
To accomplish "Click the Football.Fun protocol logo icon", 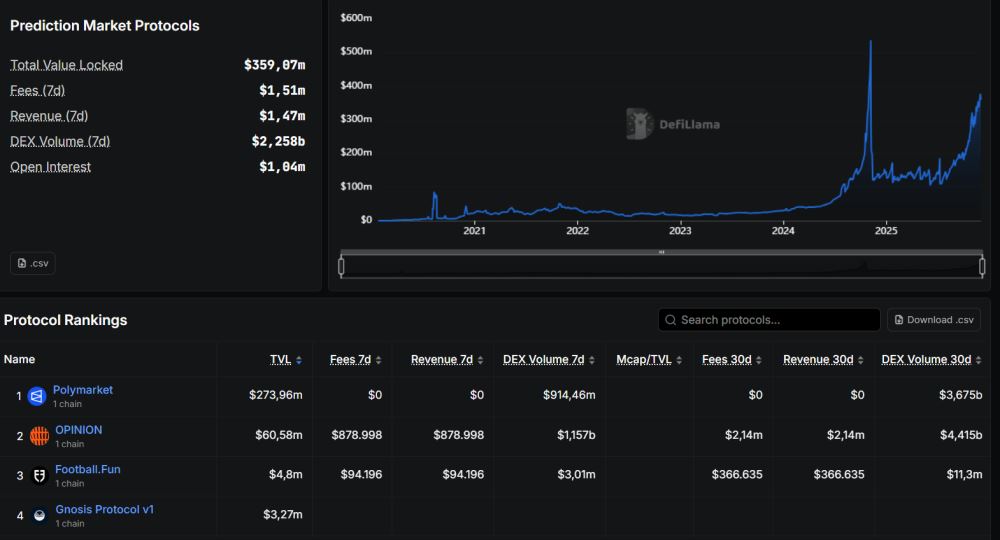I will pos(39,476).
